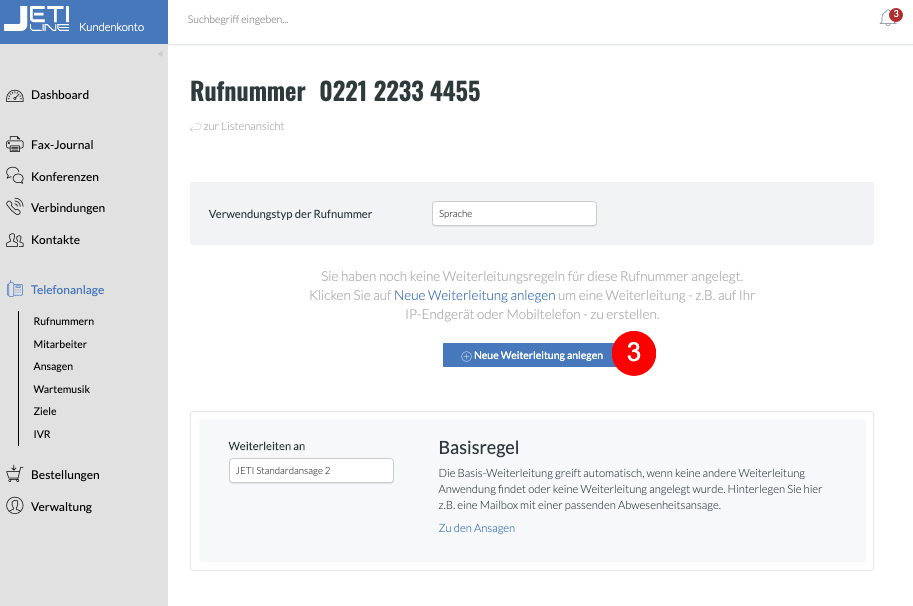Click the Dashboard speedometer icon
The image size is (913, 606).
click(14, 96)
